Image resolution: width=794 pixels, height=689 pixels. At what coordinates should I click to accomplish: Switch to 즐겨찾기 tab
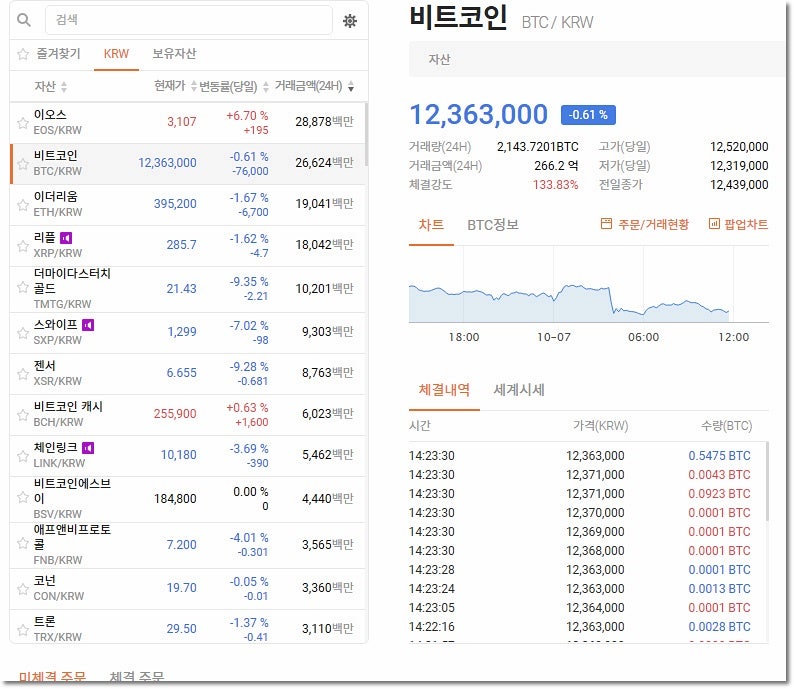tap(58, 54)
